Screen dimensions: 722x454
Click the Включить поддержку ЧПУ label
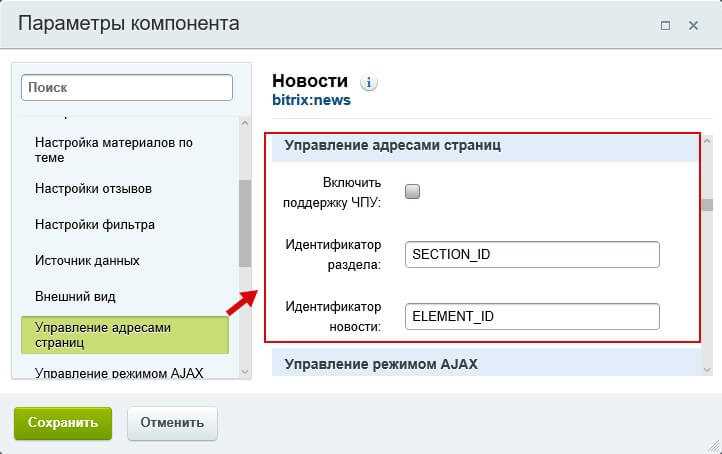(x=332, y=192)
